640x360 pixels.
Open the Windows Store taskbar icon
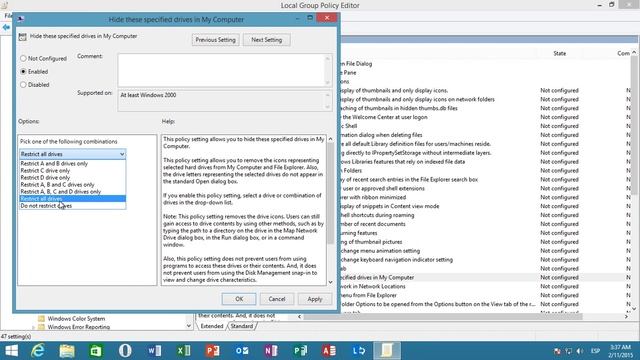point(96,351)
